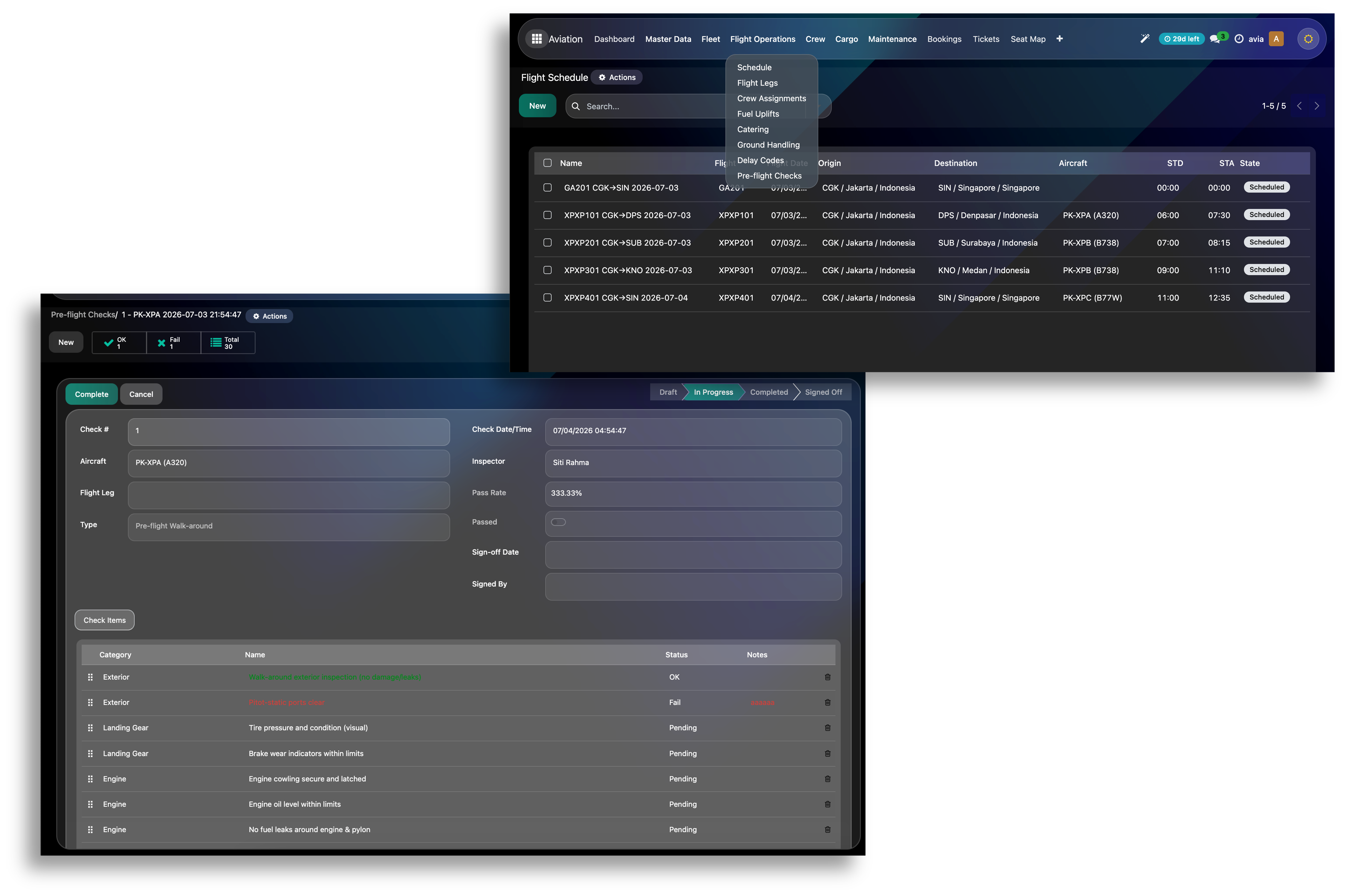The image size is (1348, 896).
Task: Go to previous page with left chevron
Action: click(x=1299, y=106)
